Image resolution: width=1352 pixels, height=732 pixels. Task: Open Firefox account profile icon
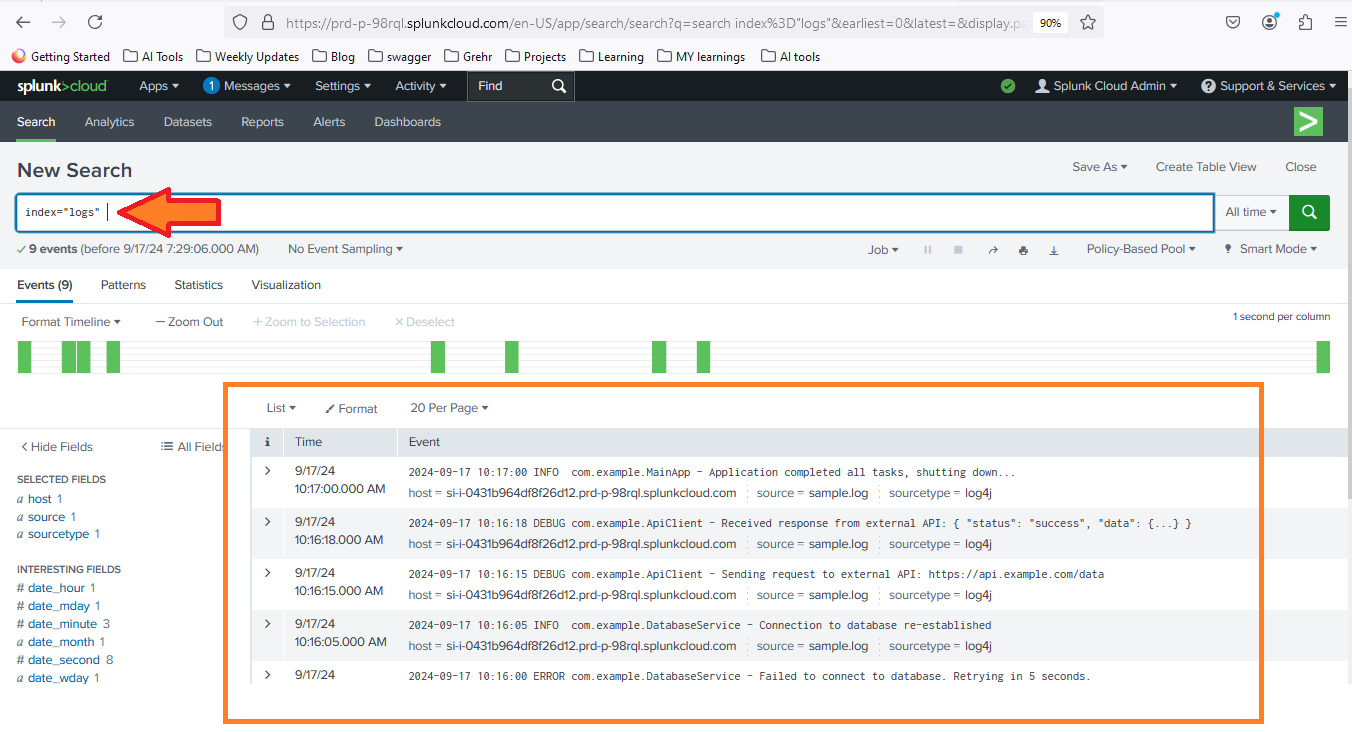[1270, 22]
